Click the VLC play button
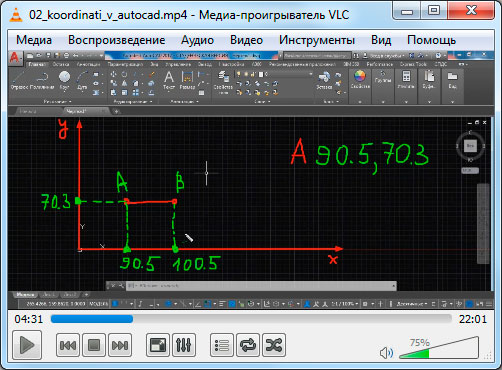Image resolution: width=502 pixels, height=370 pixels. coord(27,345)
